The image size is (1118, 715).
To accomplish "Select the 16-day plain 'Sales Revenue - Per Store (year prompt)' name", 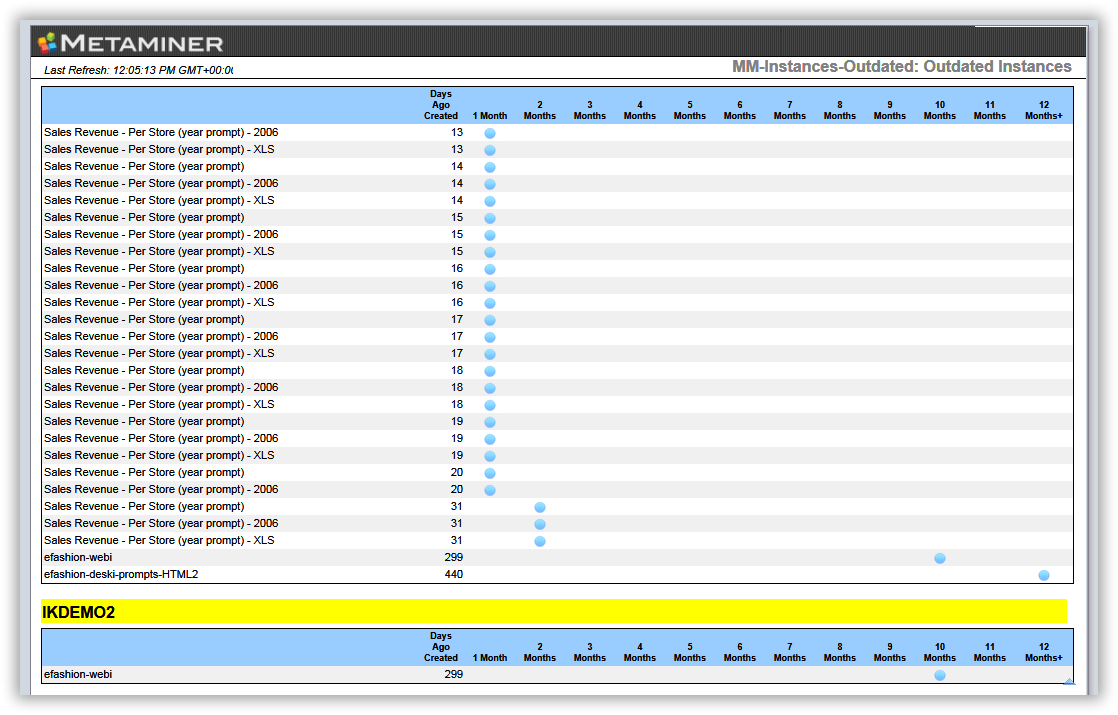I will pyautogui.click(x=144, y=269).
